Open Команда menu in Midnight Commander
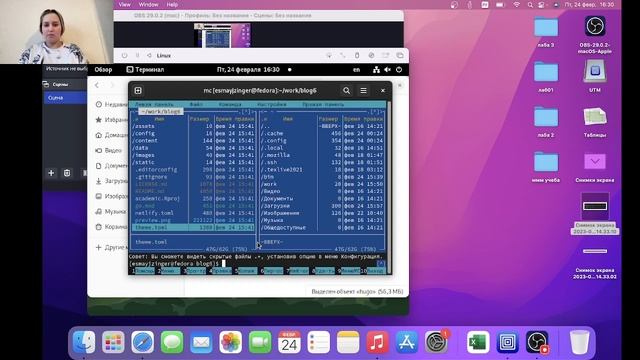This screenshot has width=640, height=360. coord(230,104)
